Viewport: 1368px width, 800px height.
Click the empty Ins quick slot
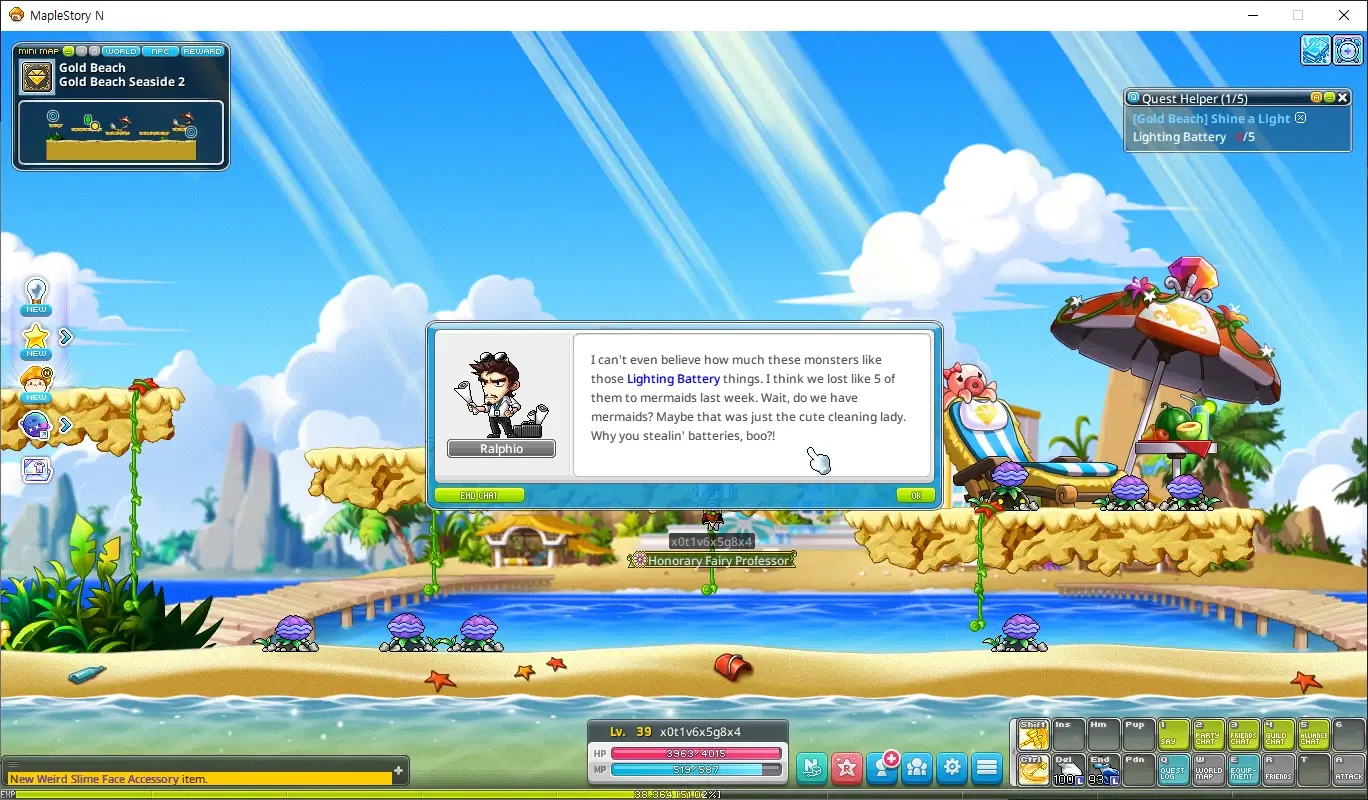(1068, 735)
